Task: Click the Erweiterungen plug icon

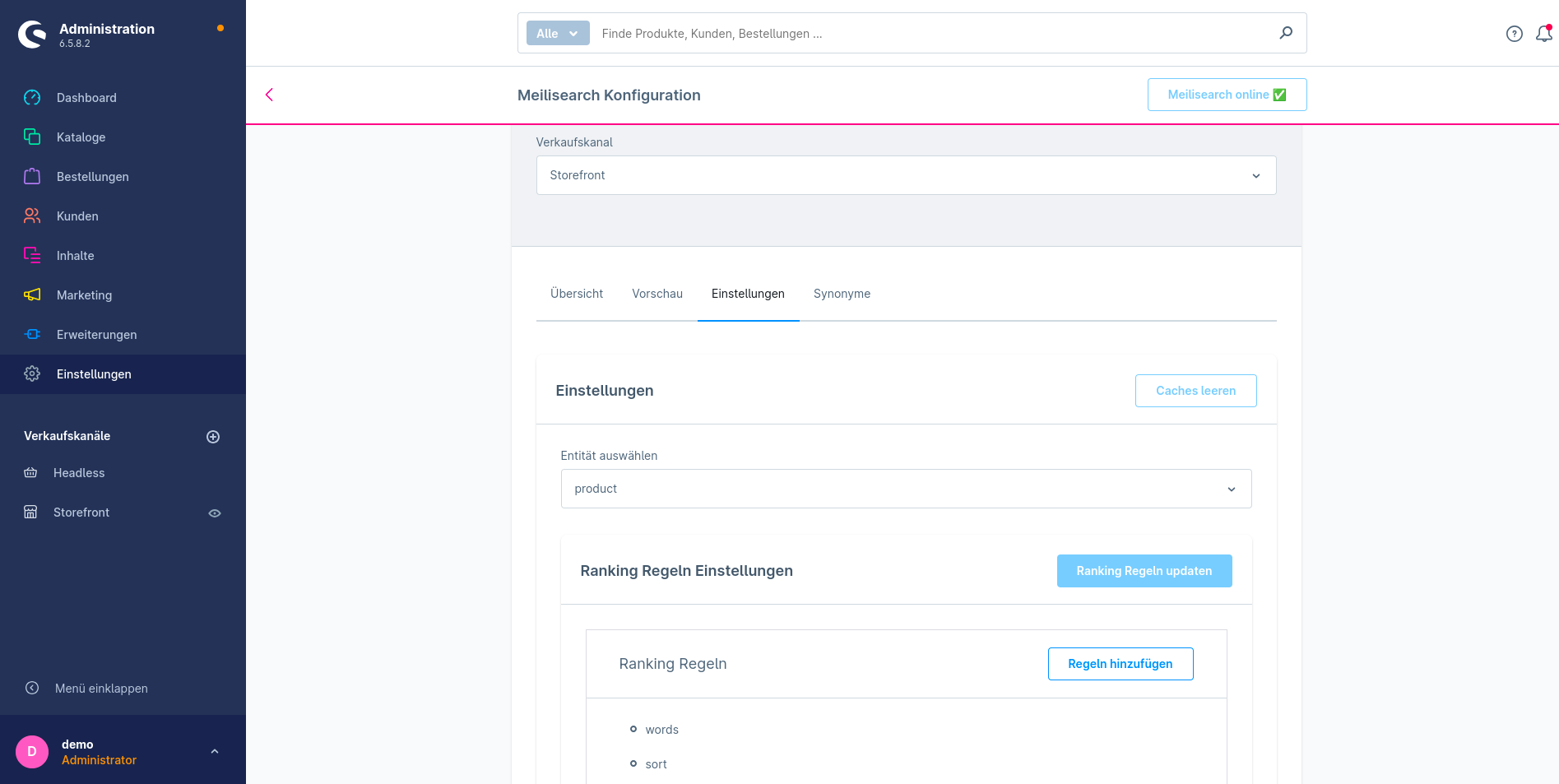Action: click(x=32, y=334)
